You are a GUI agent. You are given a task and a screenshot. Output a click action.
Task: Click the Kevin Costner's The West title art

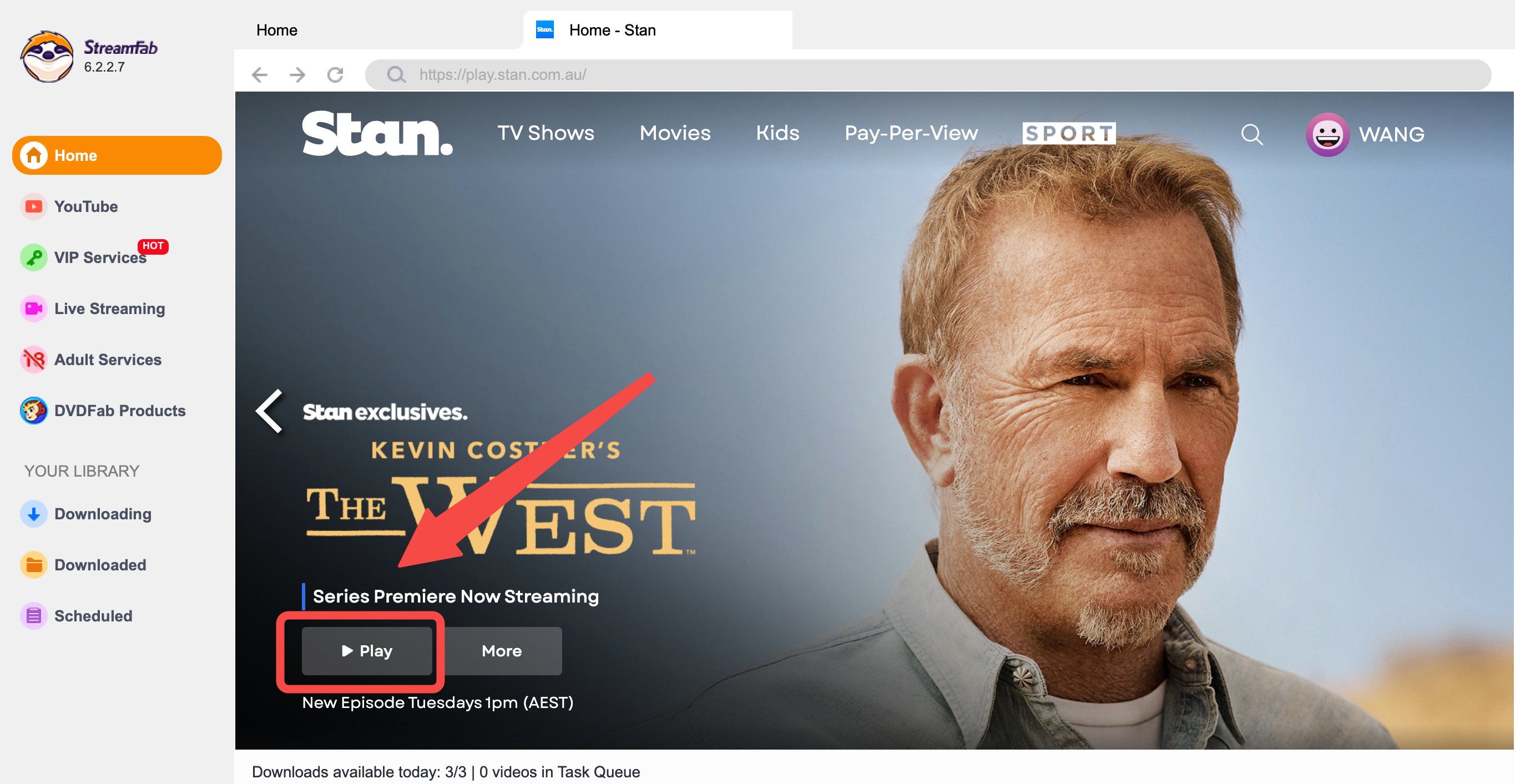click(501, 498)
